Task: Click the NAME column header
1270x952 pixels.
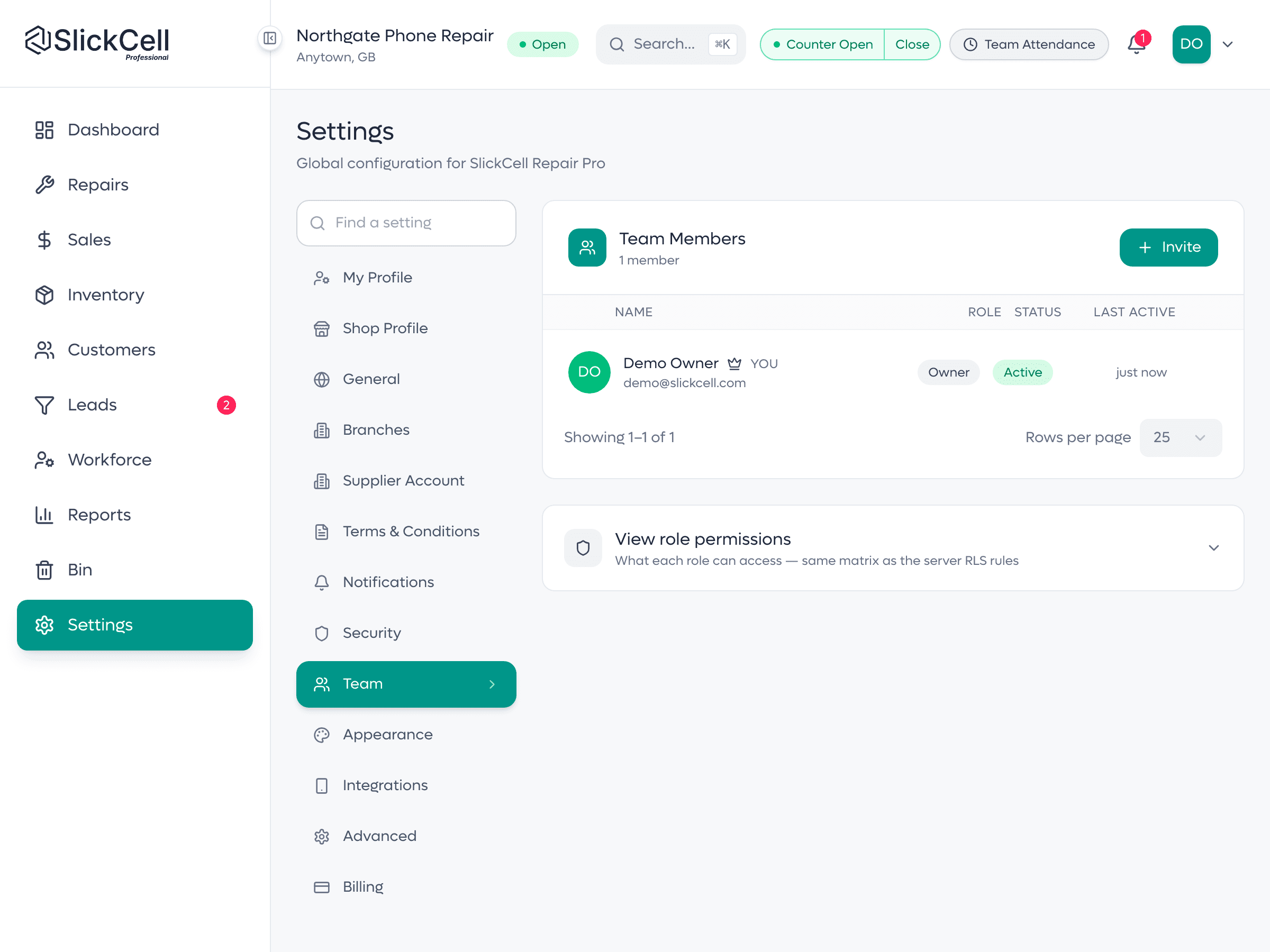Action: point(633,312)
